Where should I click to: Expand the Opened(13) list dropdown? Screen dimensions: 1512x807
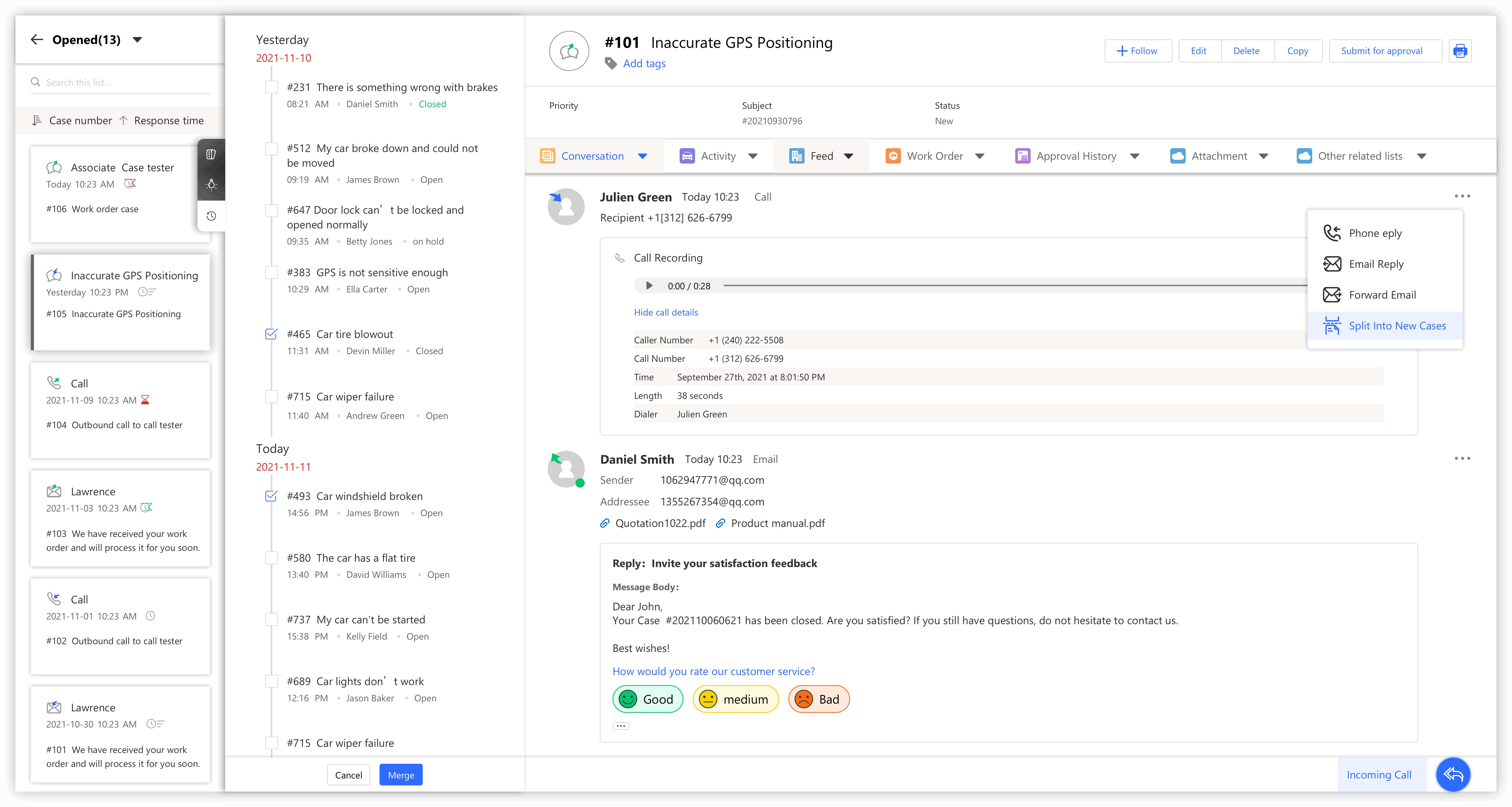(x=137, y=39)
